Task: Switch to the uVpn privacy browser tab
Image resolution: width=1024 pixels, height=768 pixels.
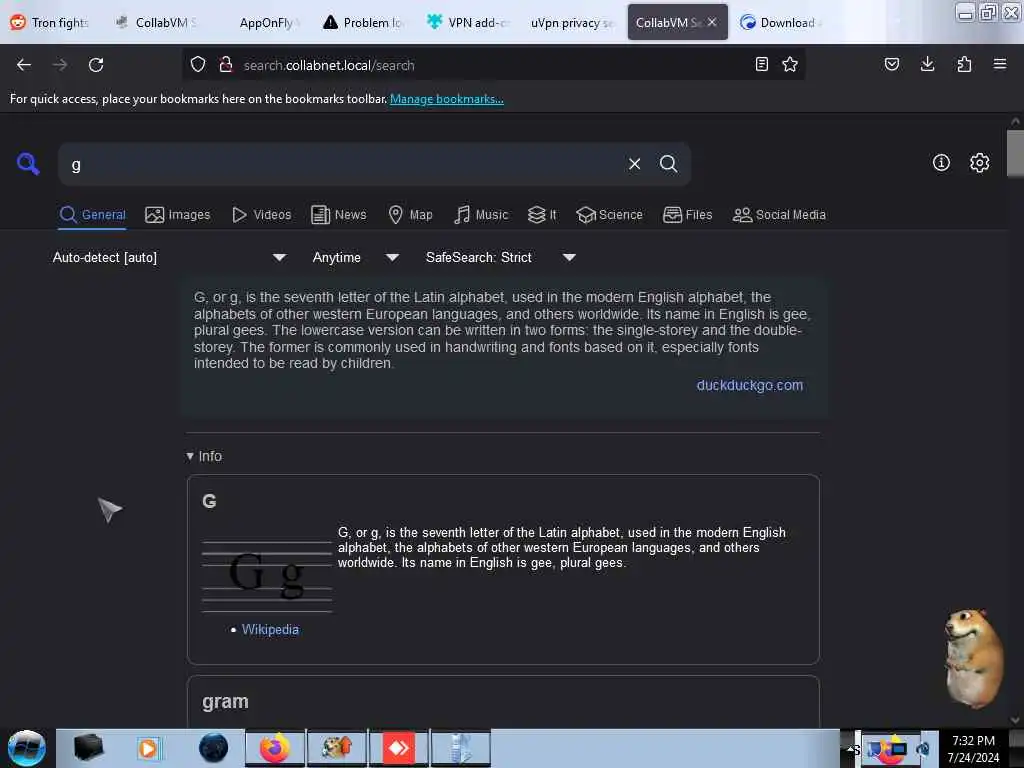Action: [572, 22]
